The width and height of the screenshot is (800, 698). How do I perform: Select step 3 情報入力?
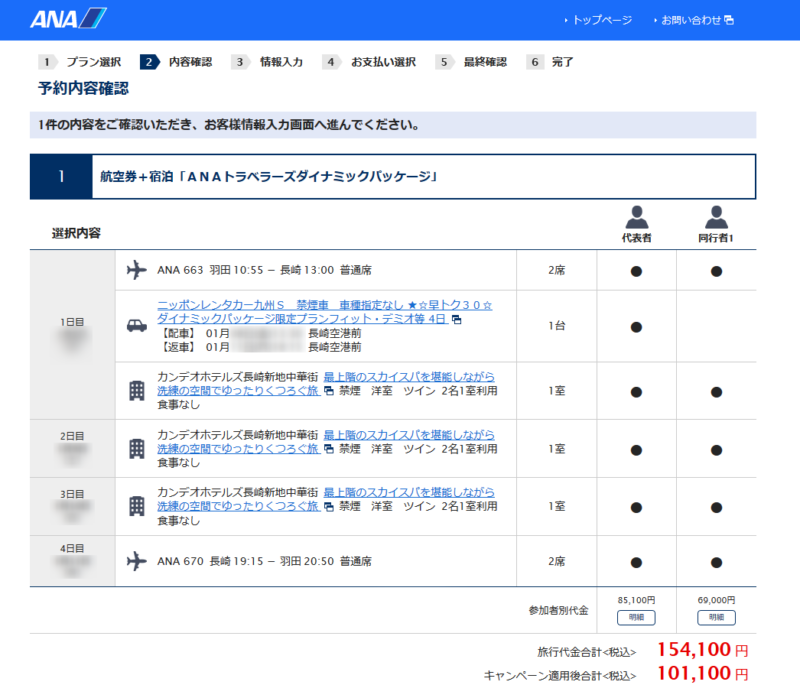click(x=267, y=62)
